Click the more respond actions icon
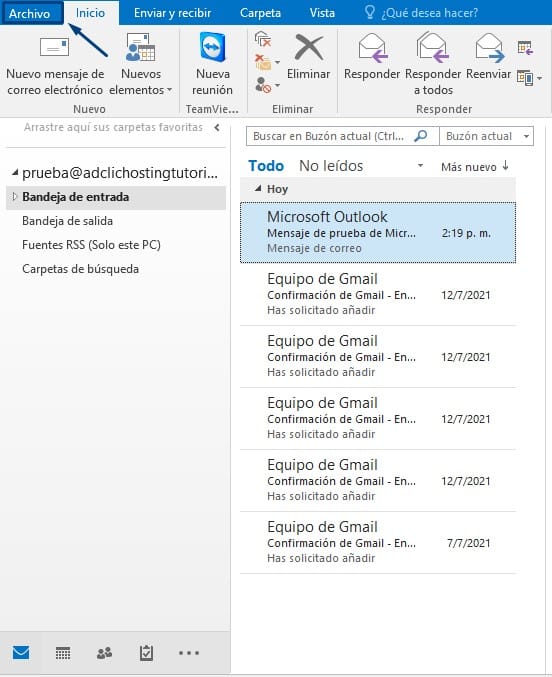This screenshot has height=677, width=552. pos(525,78)
